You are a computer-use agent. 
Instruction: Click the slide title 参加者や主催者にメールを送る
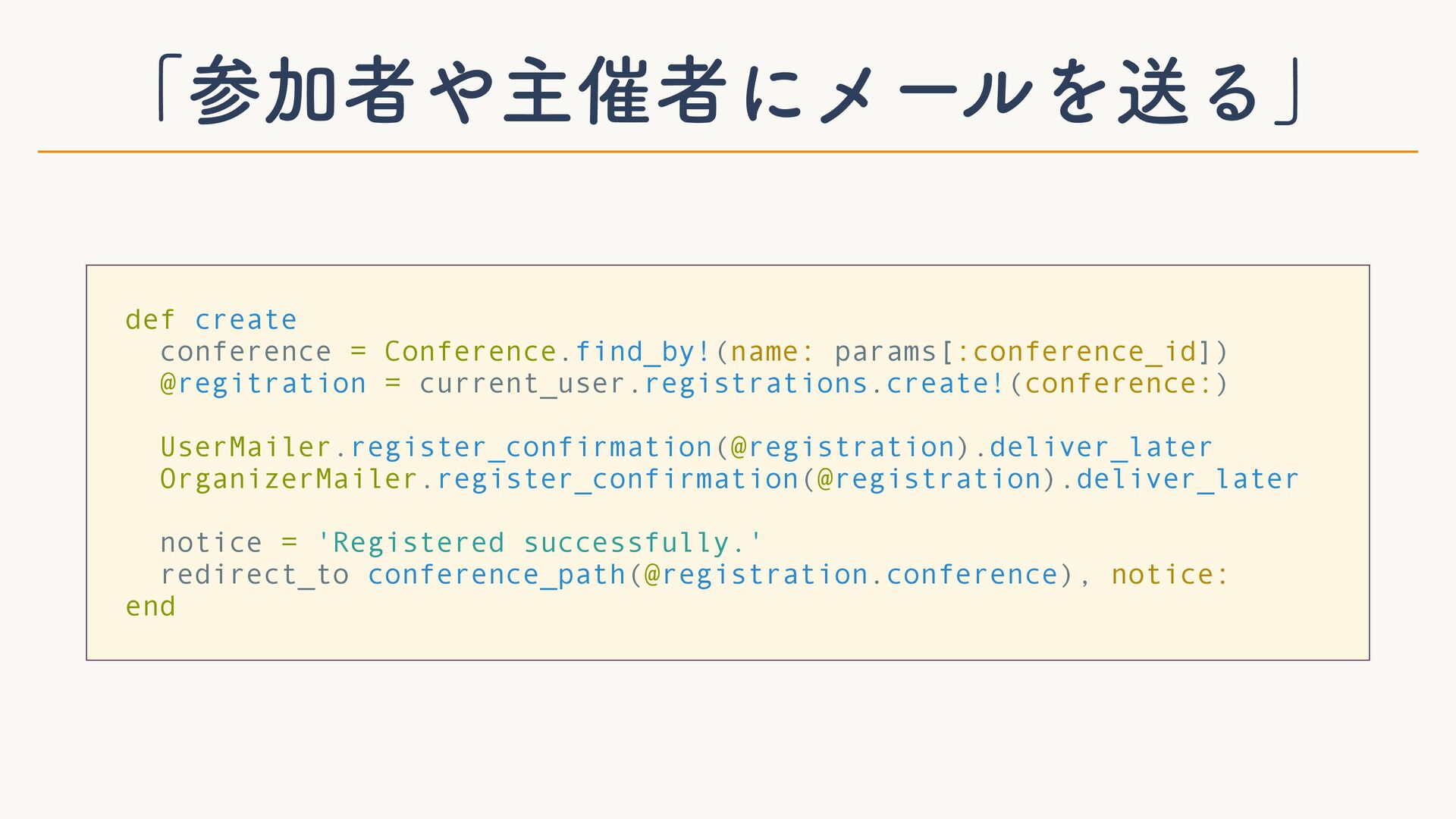728,91
